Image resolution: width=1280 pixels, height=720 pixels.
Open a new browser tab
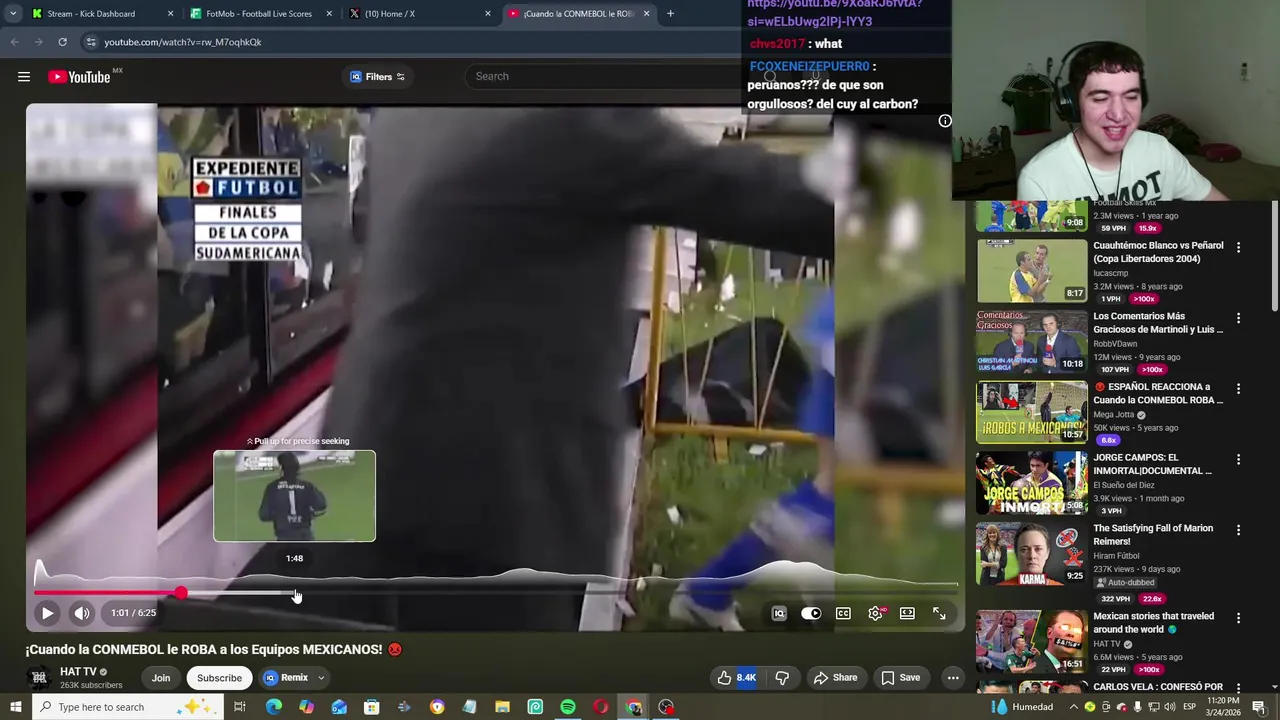(670, 14)
